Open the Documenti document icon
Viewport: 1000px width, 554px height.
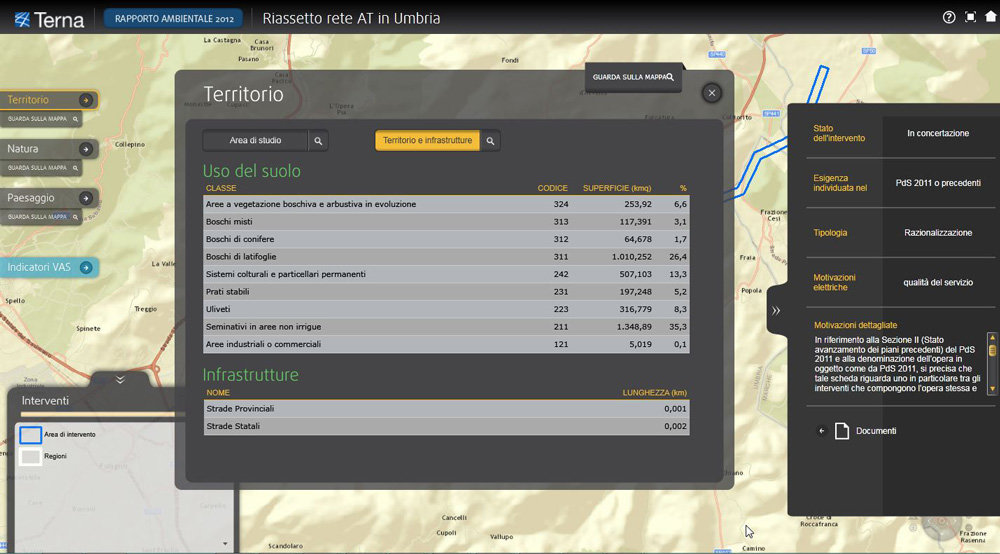pyautogui.click(x=842, y=431)
